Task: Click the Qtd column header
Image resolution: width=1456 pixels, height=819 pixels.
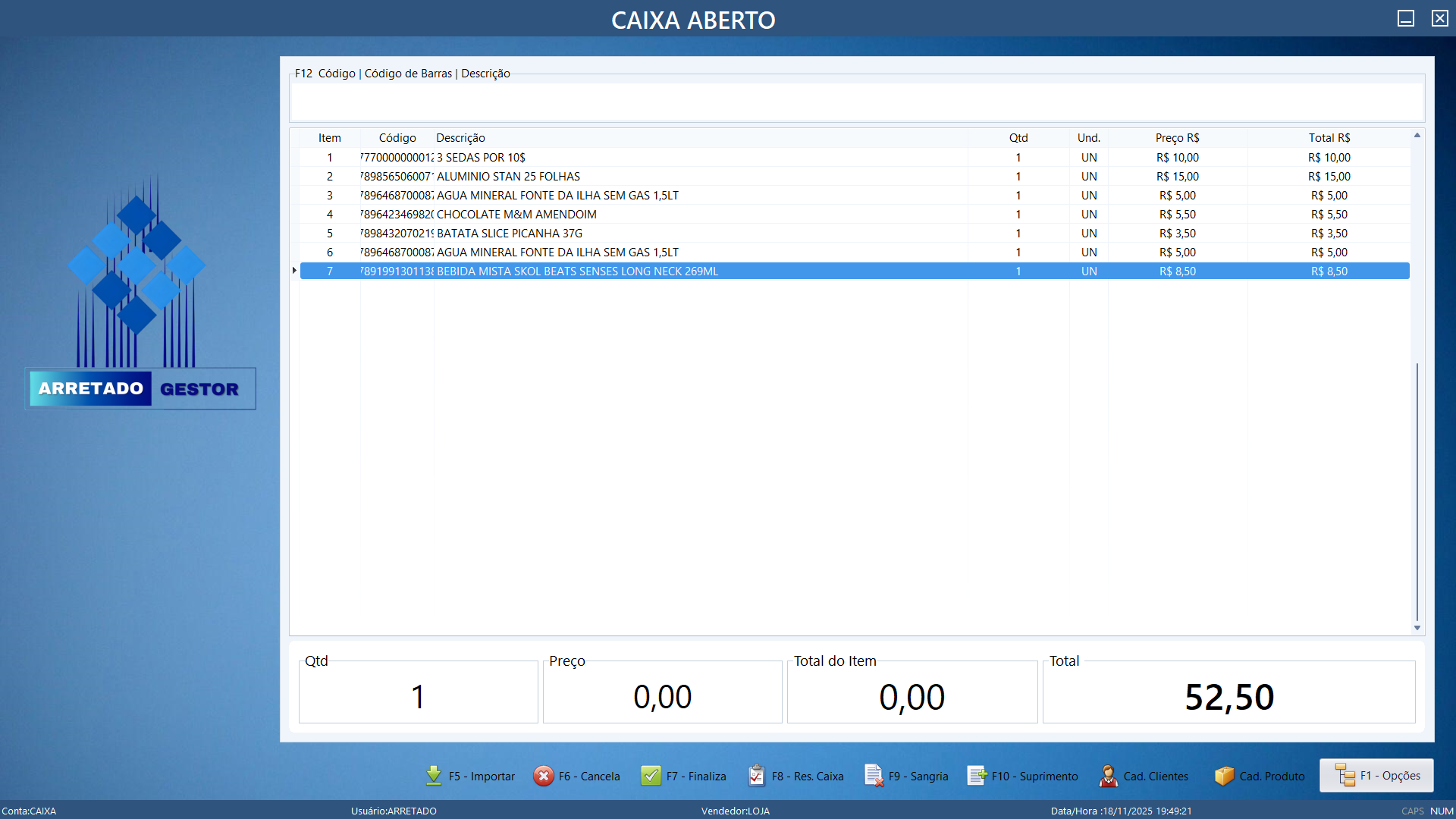Action: (1018, 137)
